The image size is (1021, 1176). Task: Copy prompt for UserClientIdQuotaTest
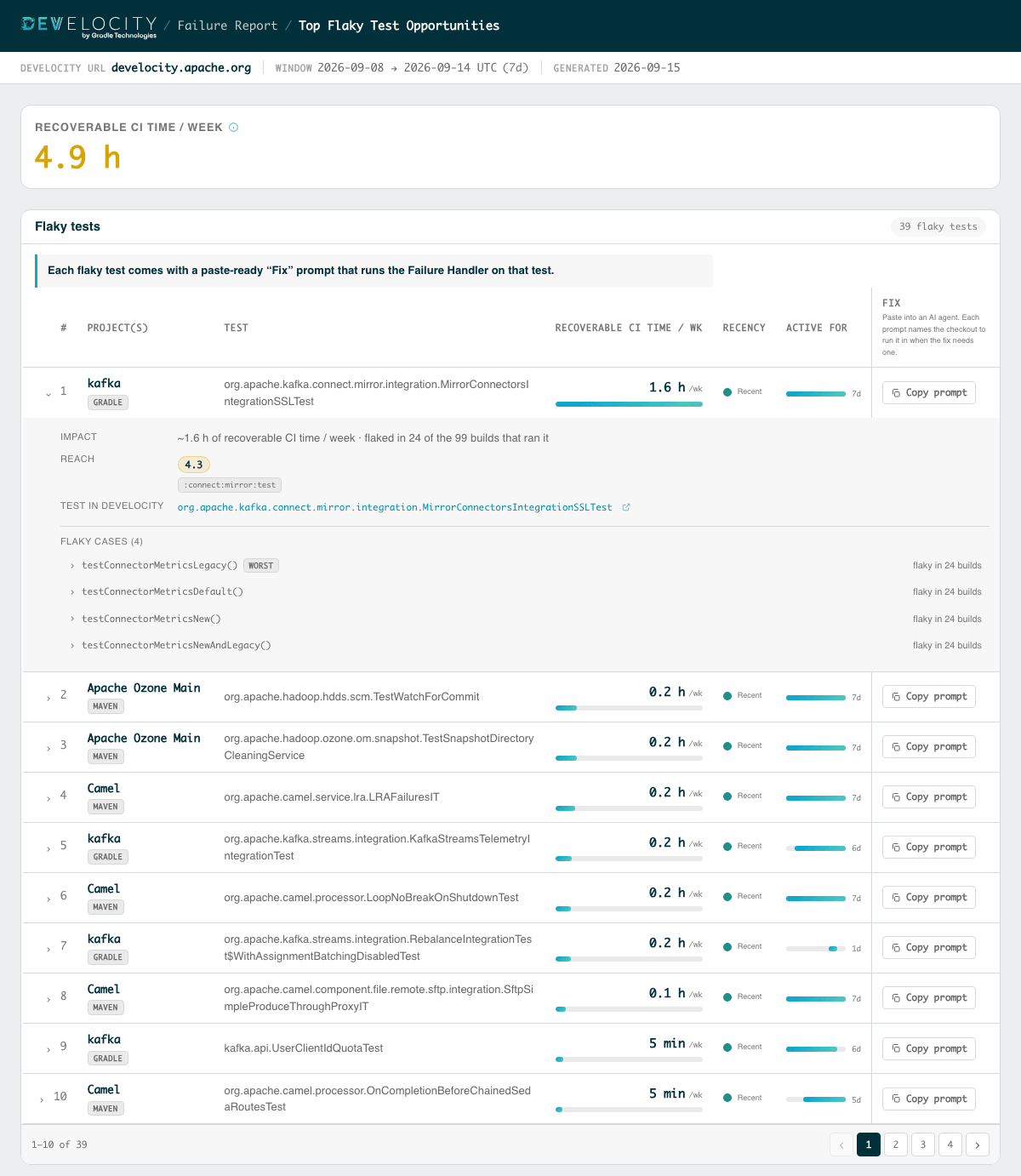929,1048
